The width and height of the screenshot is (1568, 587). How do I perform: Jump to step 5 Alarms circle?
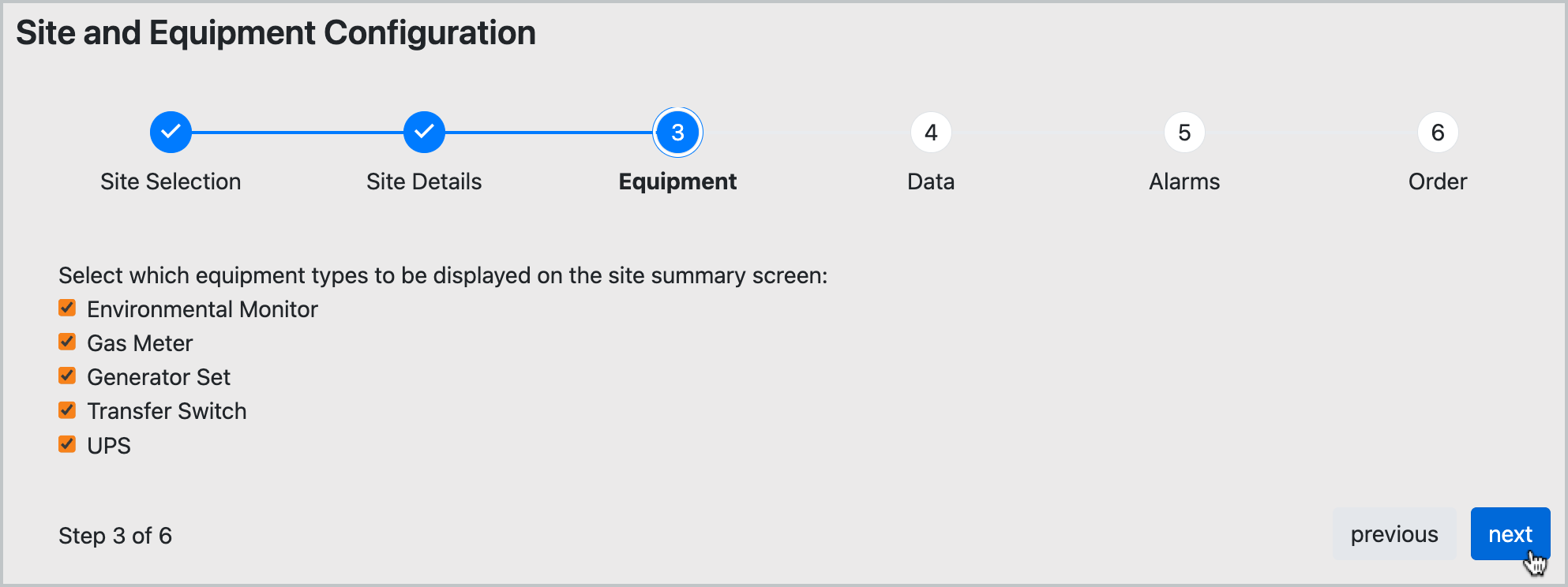(1184, 133)
